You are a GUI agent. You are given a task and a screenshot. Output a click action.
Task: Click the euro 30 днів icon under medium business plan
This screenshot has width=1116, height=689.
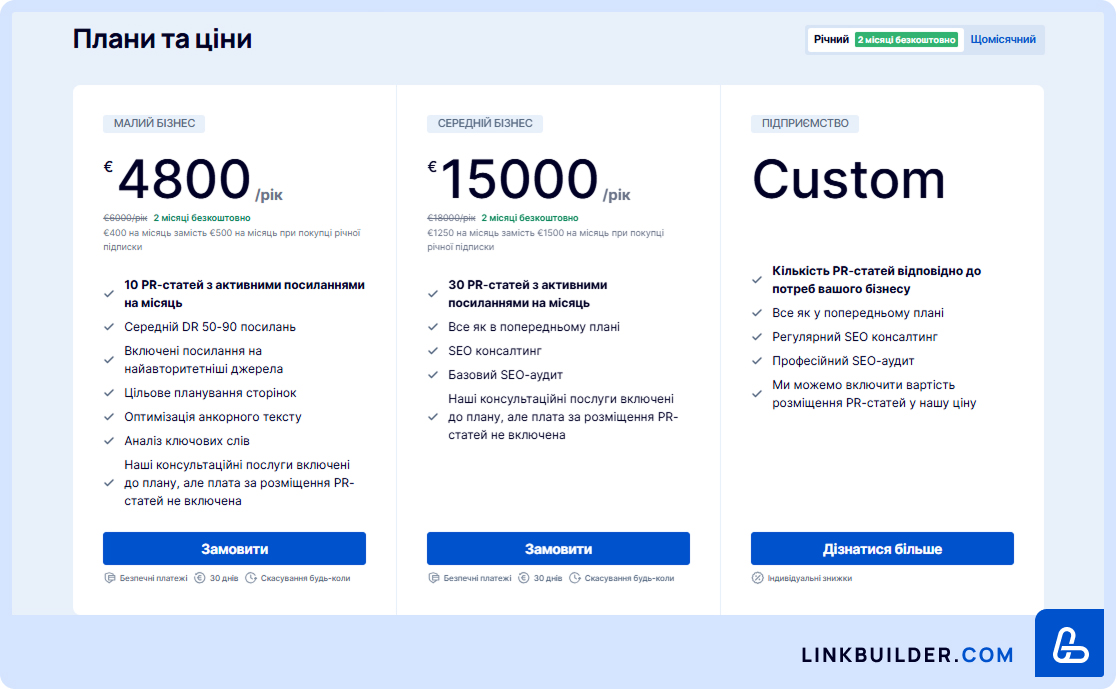(524, 578)
